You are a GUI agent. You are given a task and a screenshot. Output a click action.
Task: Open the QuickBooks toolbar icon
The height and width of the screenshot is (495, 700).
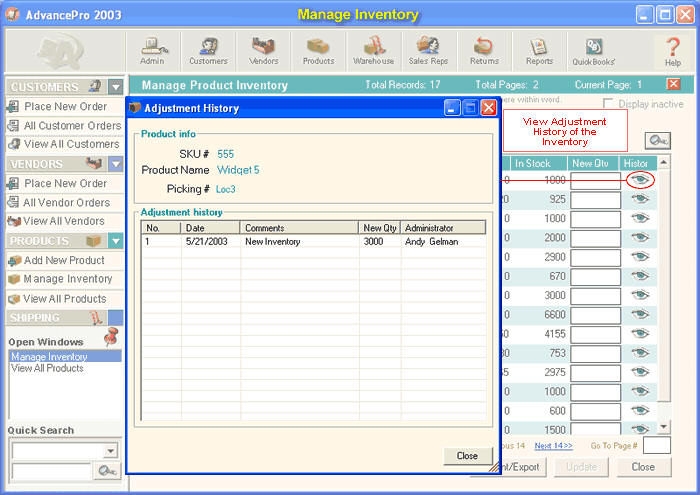(594, 51)
